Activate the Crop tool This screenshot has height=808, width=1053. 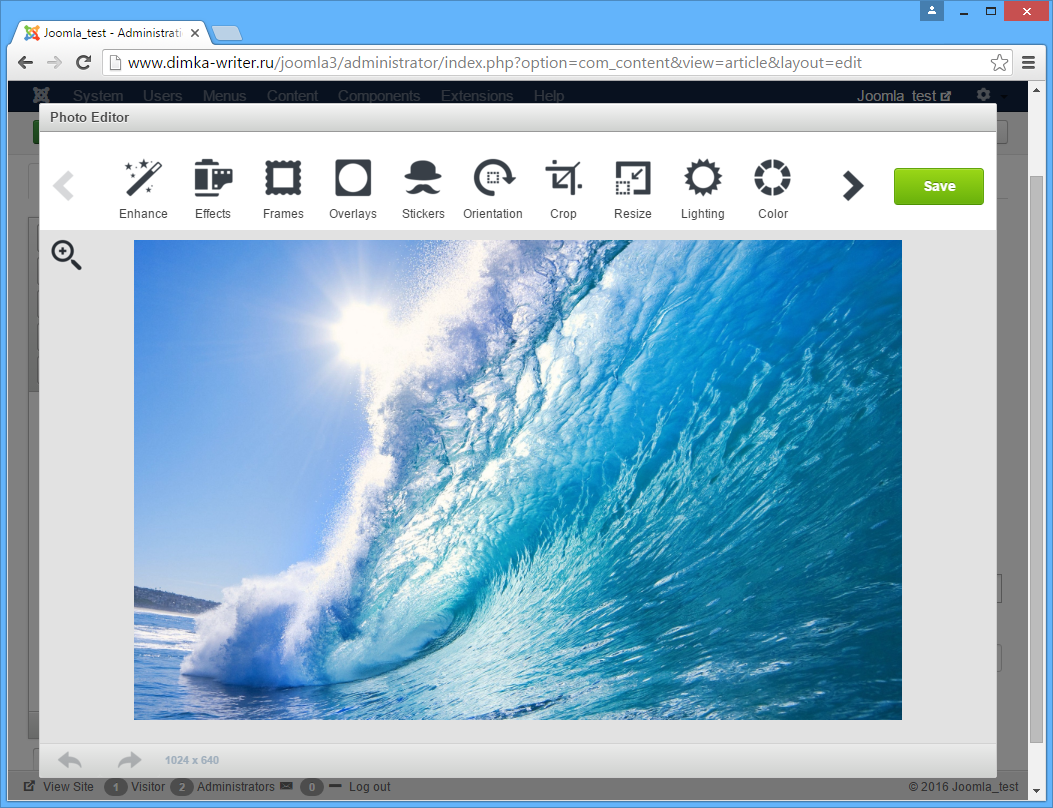point(563,187)
